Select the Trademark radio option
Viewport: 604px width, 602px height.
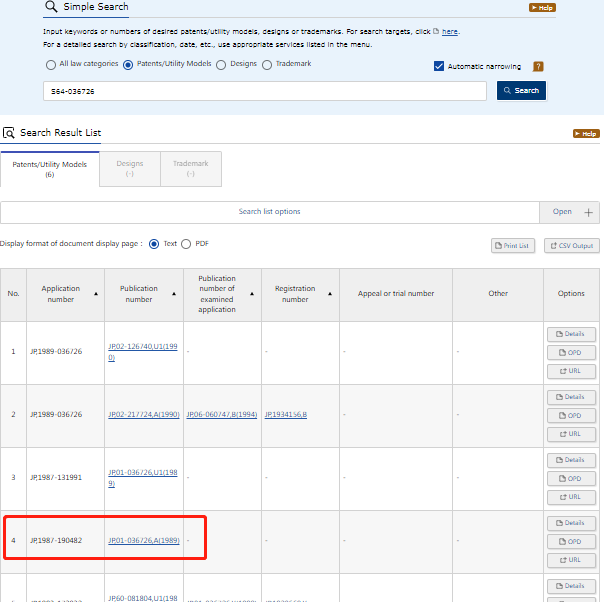[267, 64]
